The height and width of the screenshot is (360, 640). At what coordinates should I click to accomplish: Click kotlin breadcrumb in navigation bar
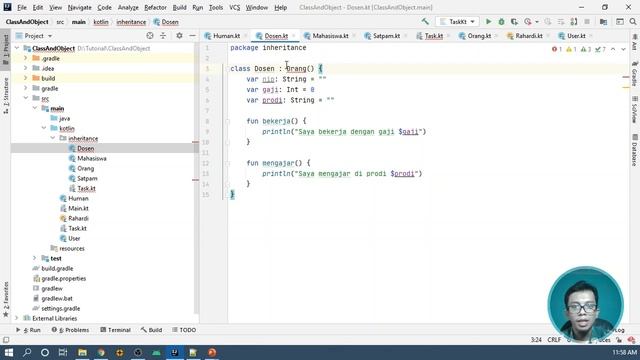point(101,22)
